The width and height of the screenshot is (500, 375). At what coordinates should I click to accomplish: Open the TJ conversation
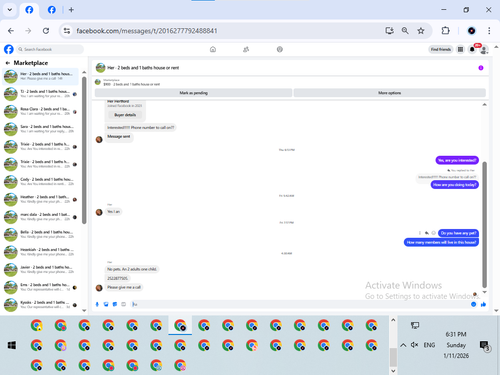(41, 94)
